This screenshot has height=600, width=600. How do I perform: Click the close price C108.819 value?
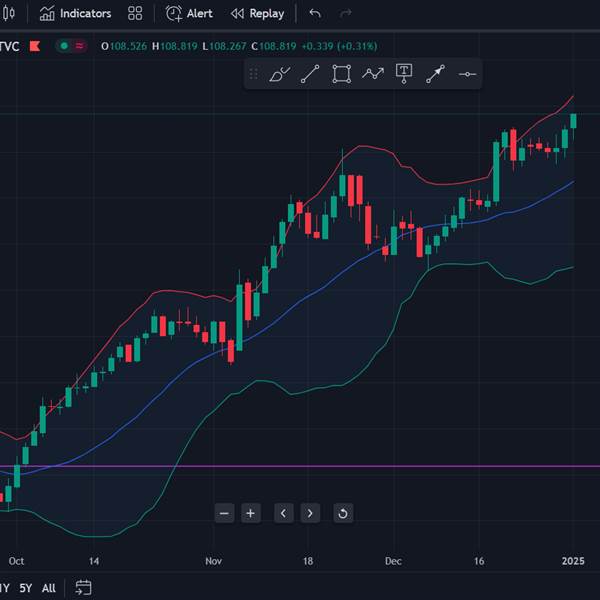click(274, 46)
